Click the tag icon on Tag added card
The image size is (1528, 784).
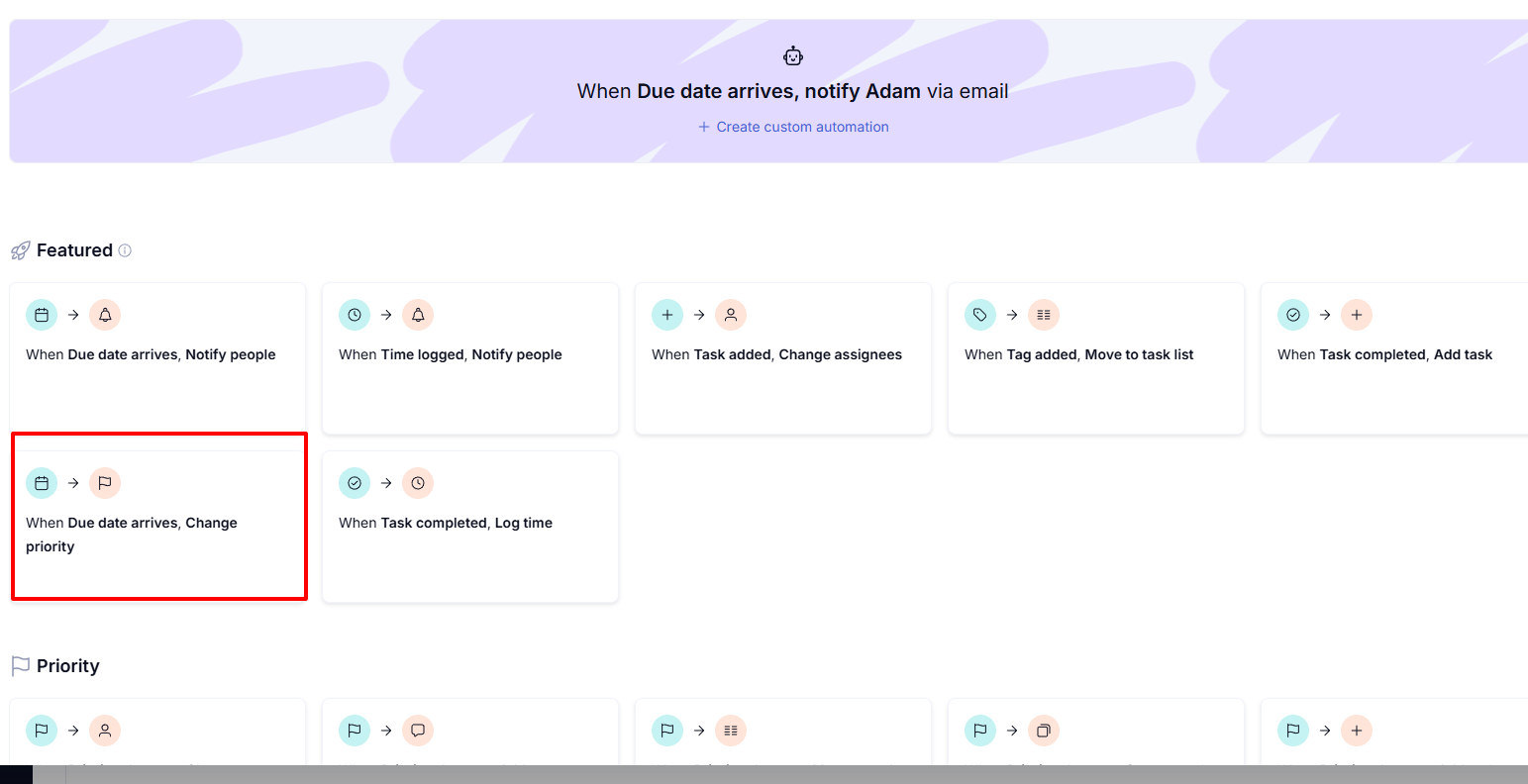tap(979, 314)
